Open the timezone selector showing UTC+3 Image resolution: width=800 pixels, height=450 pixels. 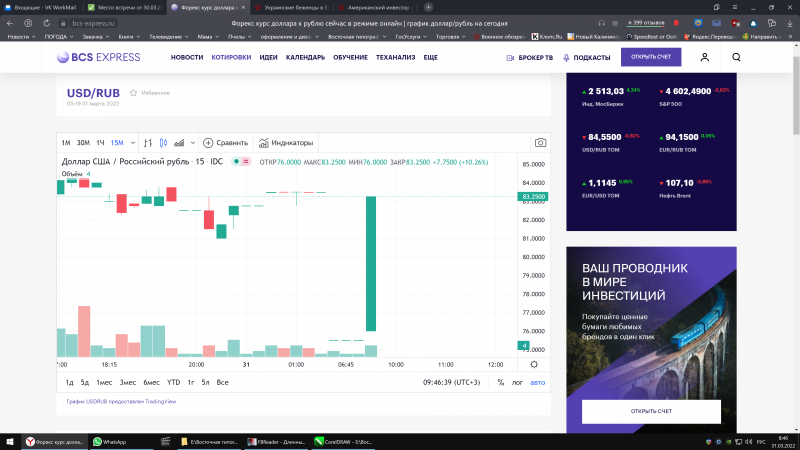click(x=453, y=382)
